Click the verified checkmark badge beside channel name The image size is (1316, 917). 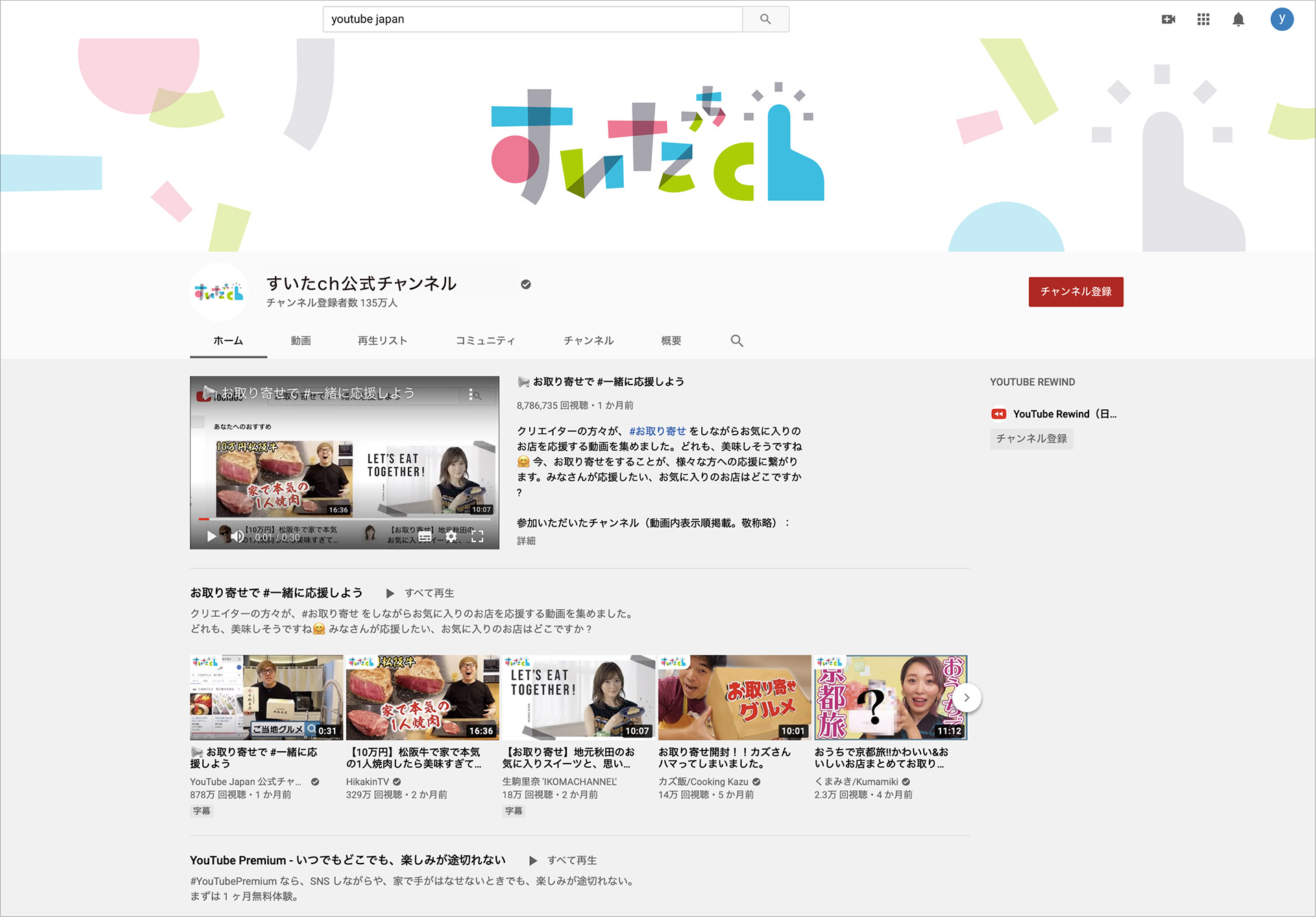coord(526,284)
